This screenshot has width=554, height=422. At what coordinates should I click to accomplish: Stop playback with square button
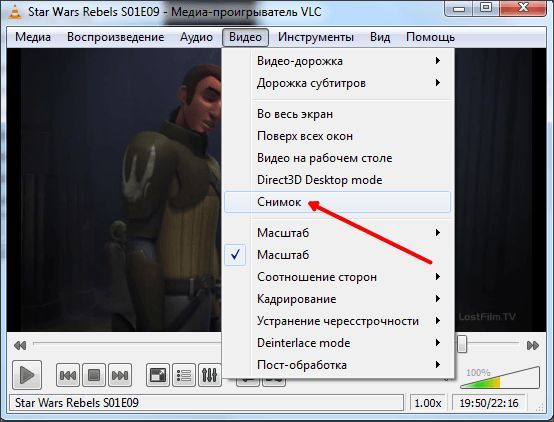tap(94, 375)
